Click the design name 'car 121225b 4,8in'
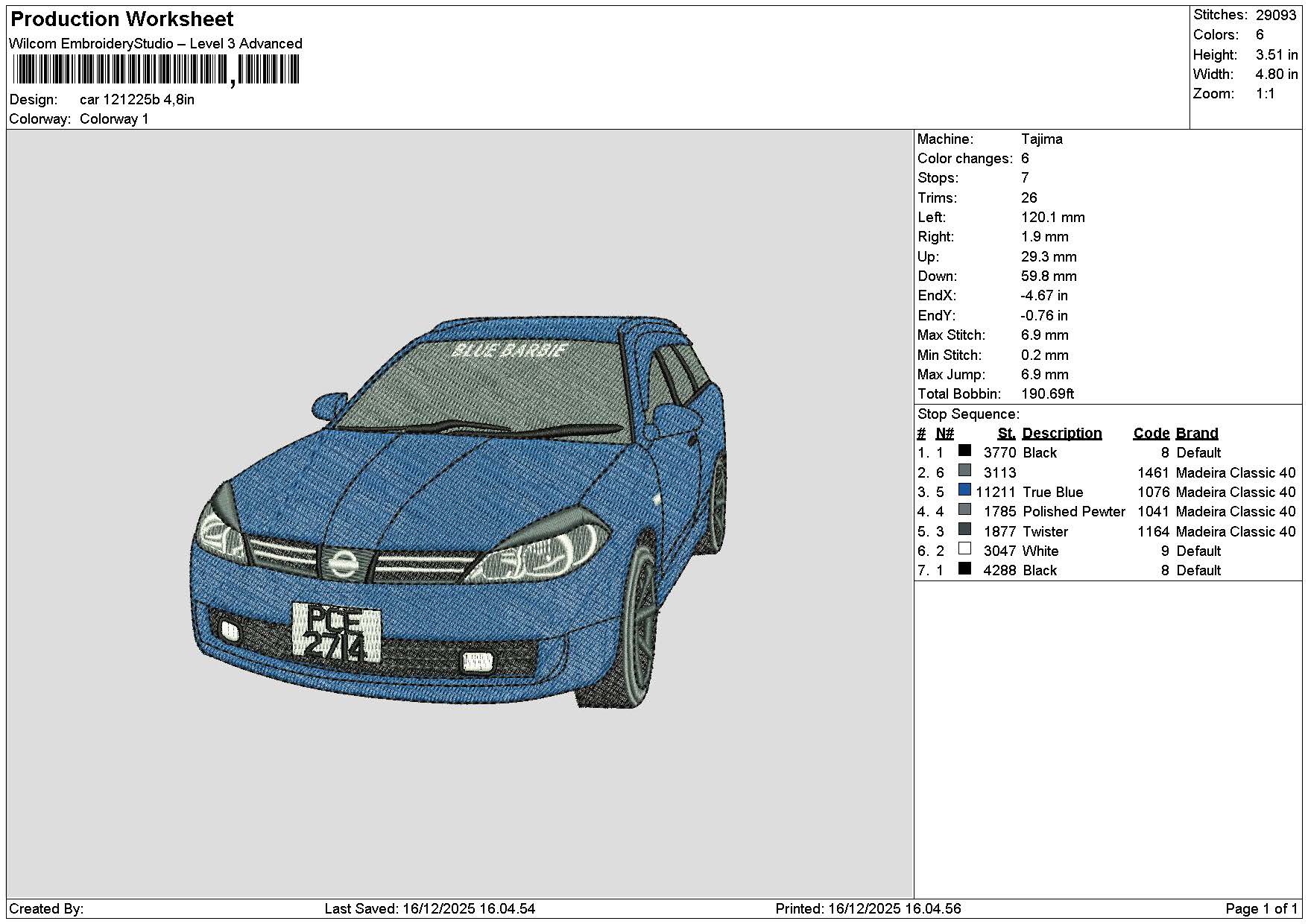Viewport: 1308px width, 924px height. 137,99
